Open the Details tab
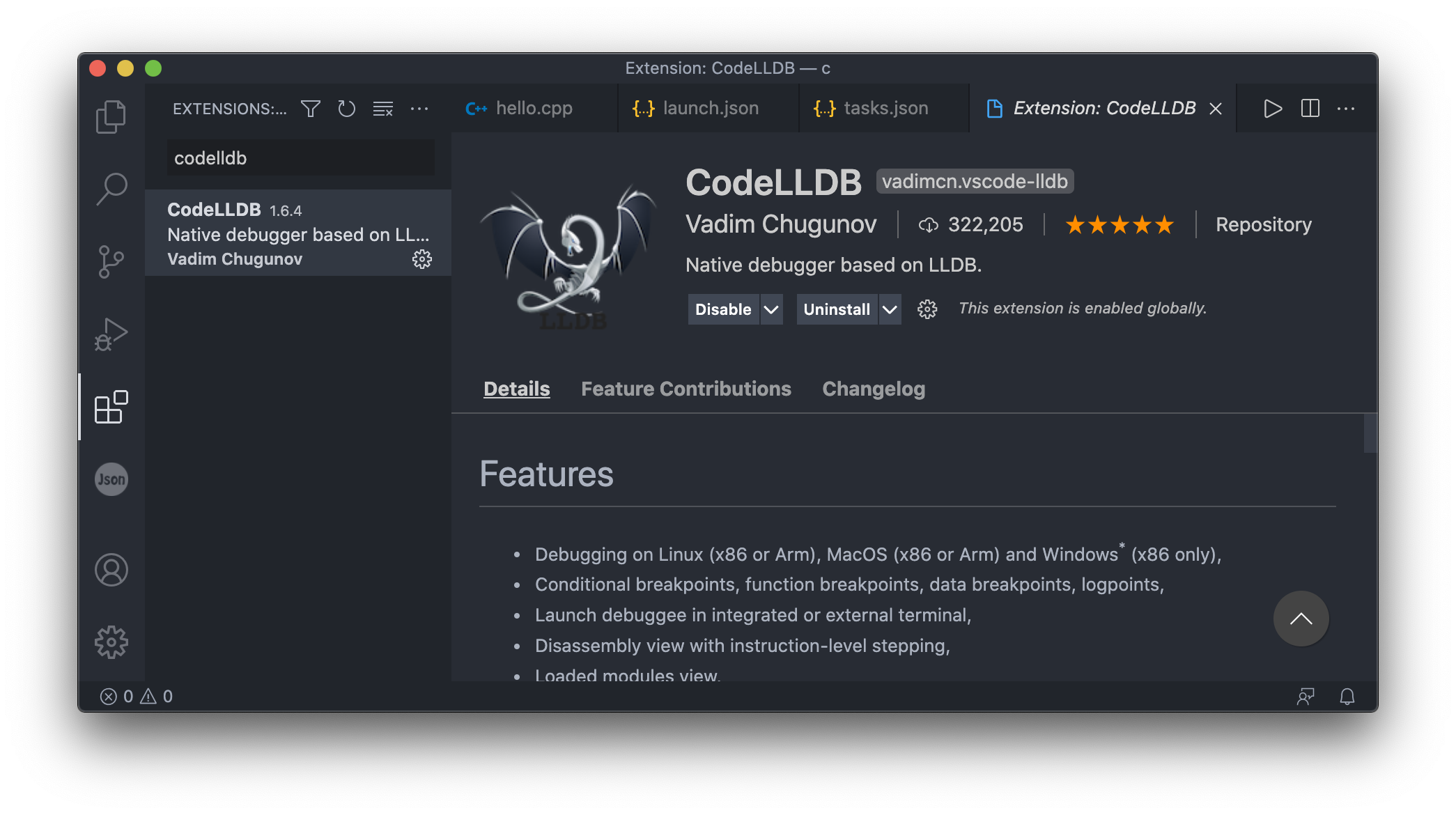 coord(517,389)
